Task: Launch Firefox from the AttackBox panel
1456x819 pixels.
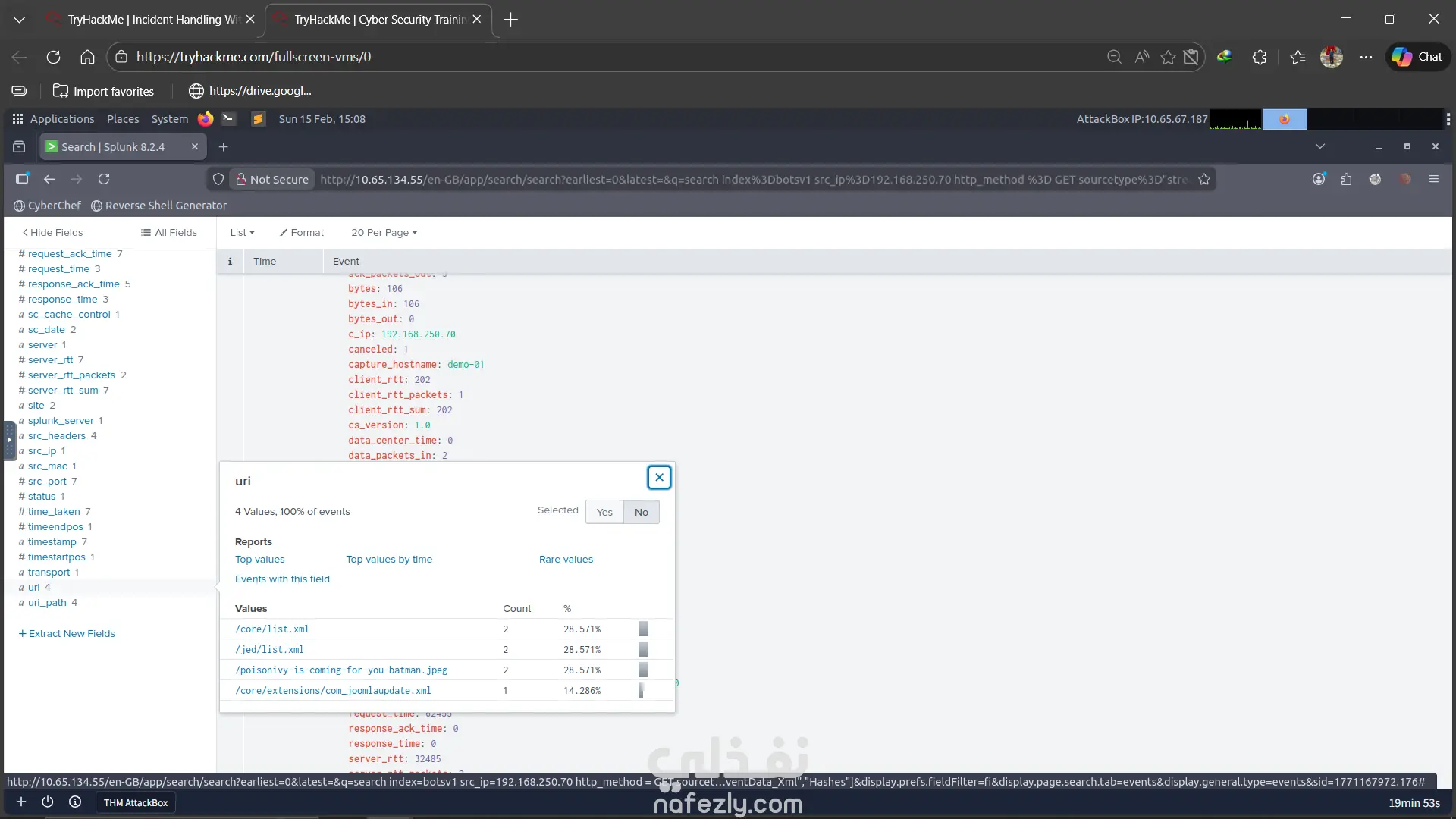Action: pos(205,119)
